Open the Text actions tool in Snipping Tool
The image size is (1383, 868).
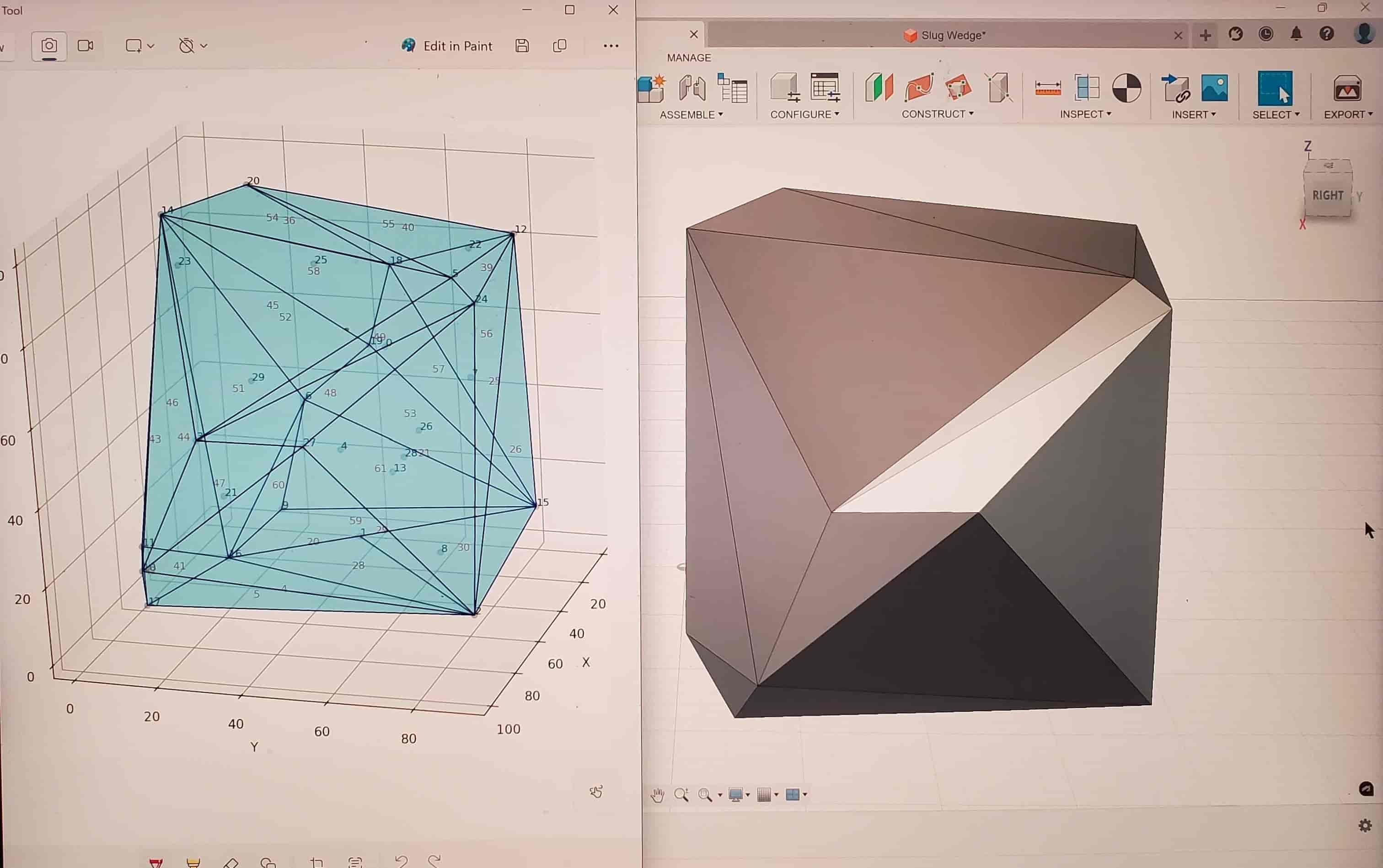[355, 862]
